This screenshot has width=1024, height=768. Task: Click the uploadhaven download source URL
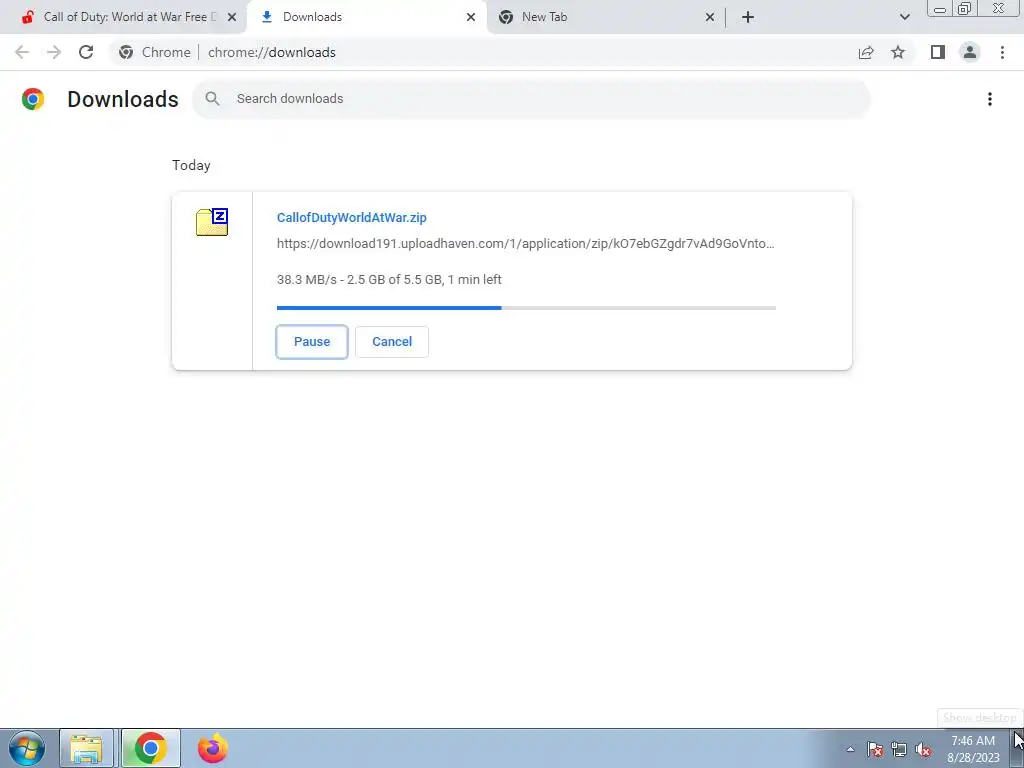[526, 244]
